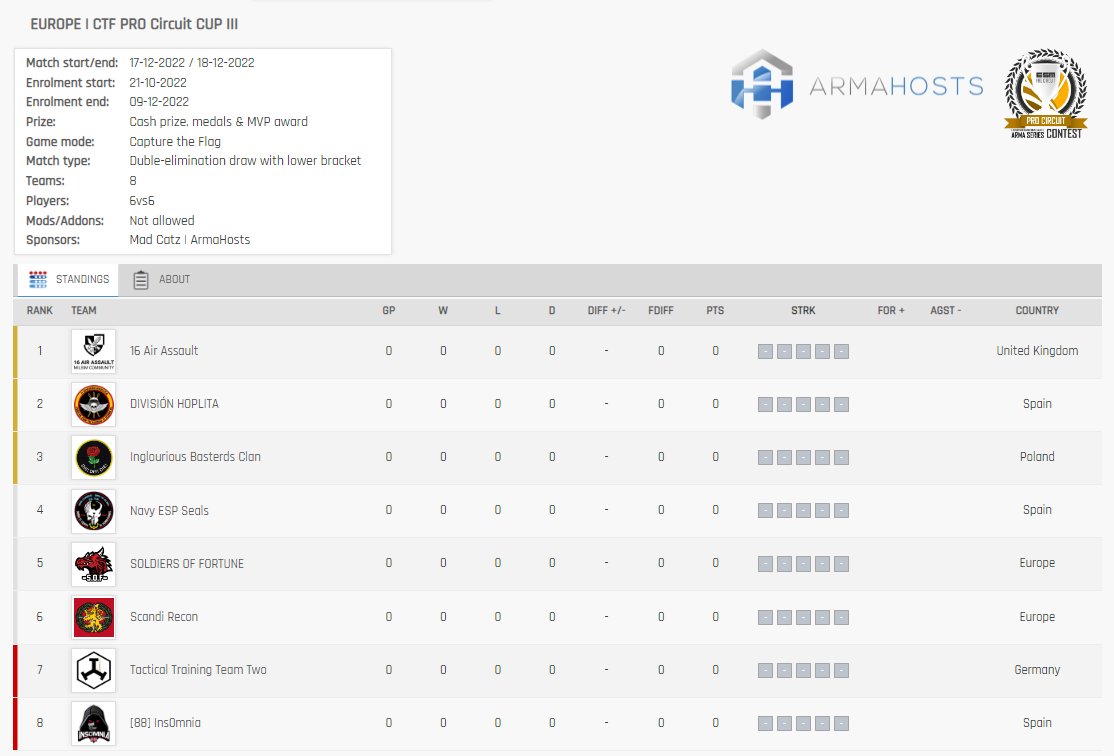The height and width of the screenshot is (756, 1114).
Task: Click the Germany country cell
Action: [x=1037, y=669]
